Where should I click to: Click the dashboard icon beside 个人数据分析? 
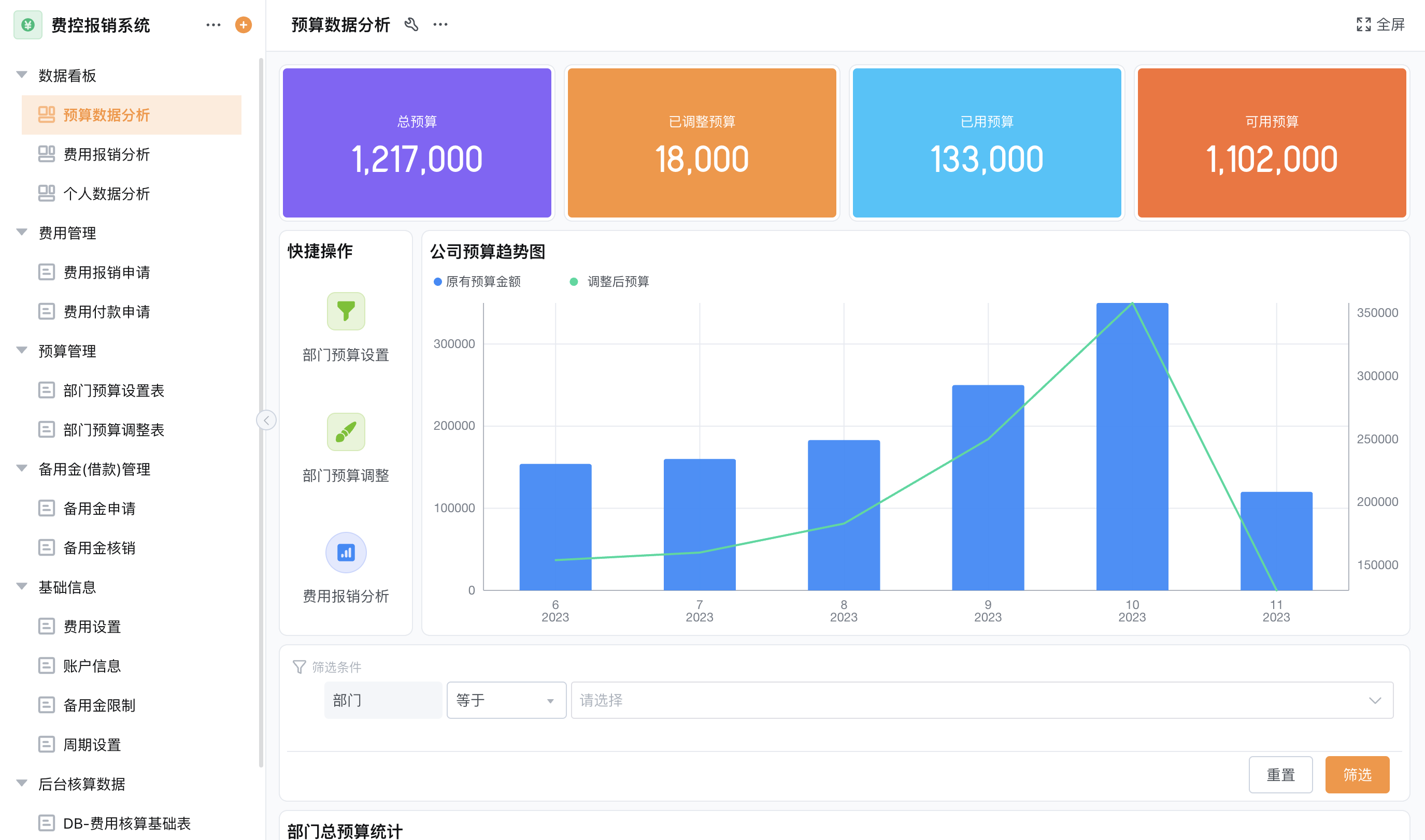point(47,194)
